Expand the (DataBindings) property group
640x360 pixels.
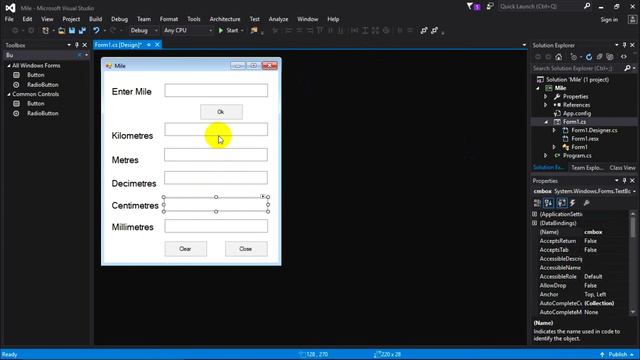tap(535, 223)
